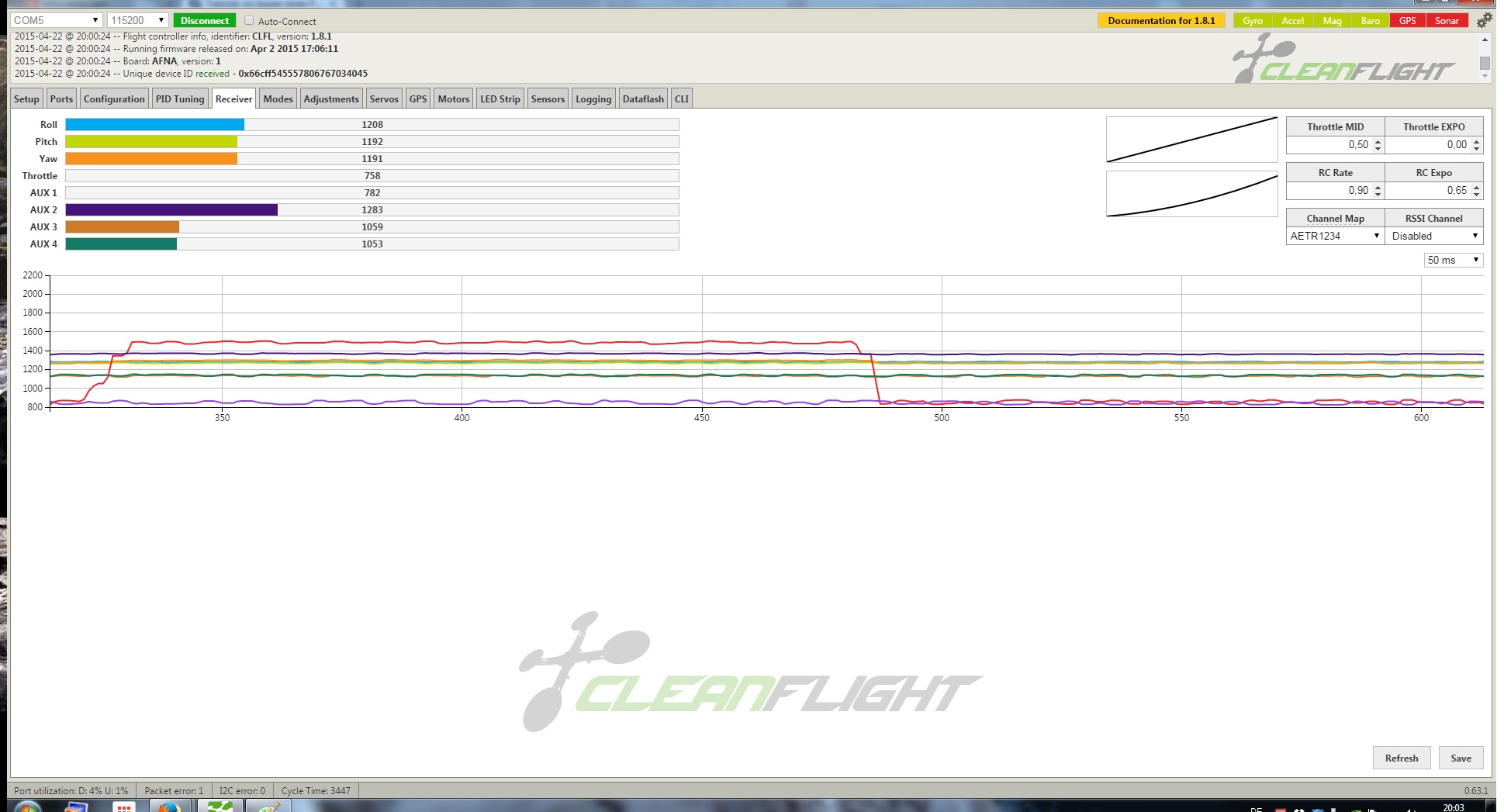Click the Save button

coord(1461,758)
